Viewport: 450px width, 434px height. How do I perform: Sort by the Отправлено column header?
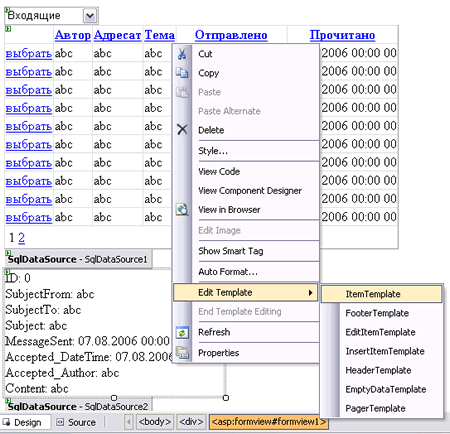coord(231,35)
